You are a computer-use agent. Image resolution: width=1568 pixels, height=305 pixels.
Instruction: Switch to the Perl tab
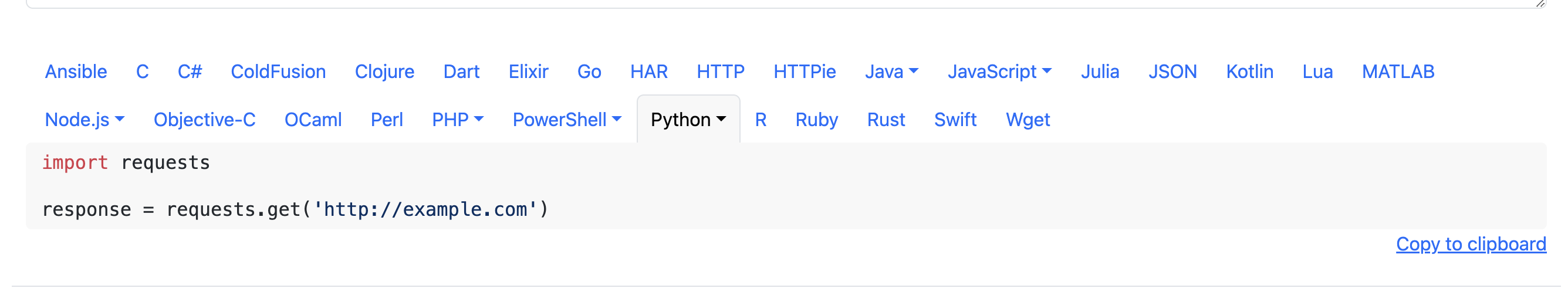pos(387,120)
